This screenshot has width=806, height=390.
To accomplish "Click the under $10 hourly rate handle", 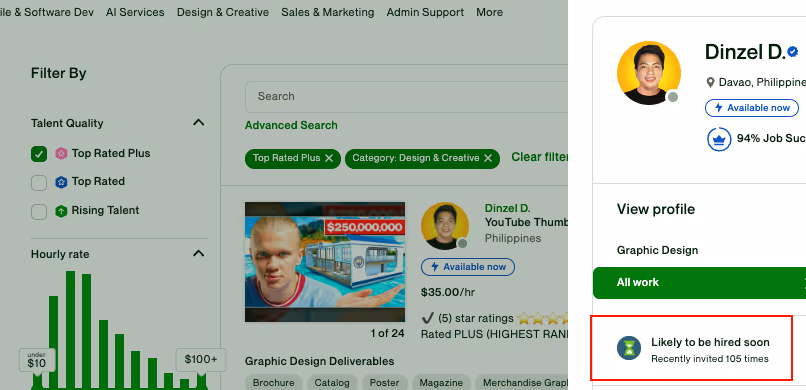I will pos(36,360).
